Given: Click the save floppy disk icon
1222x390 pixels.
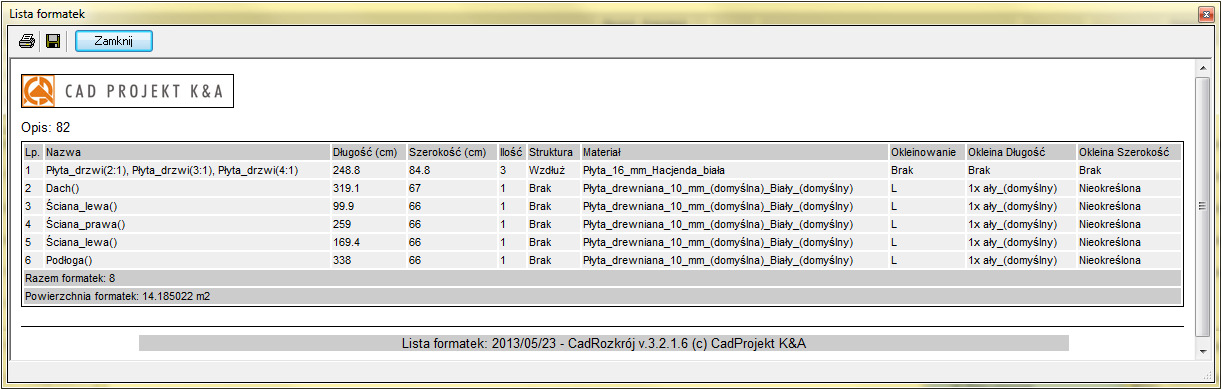Looking at the screenshot, I should [53, 41].
